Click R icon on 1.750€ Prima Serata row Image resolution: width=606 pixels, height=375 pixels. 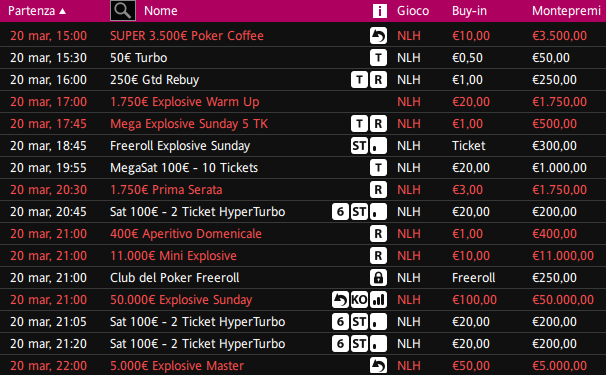point(378,190)
